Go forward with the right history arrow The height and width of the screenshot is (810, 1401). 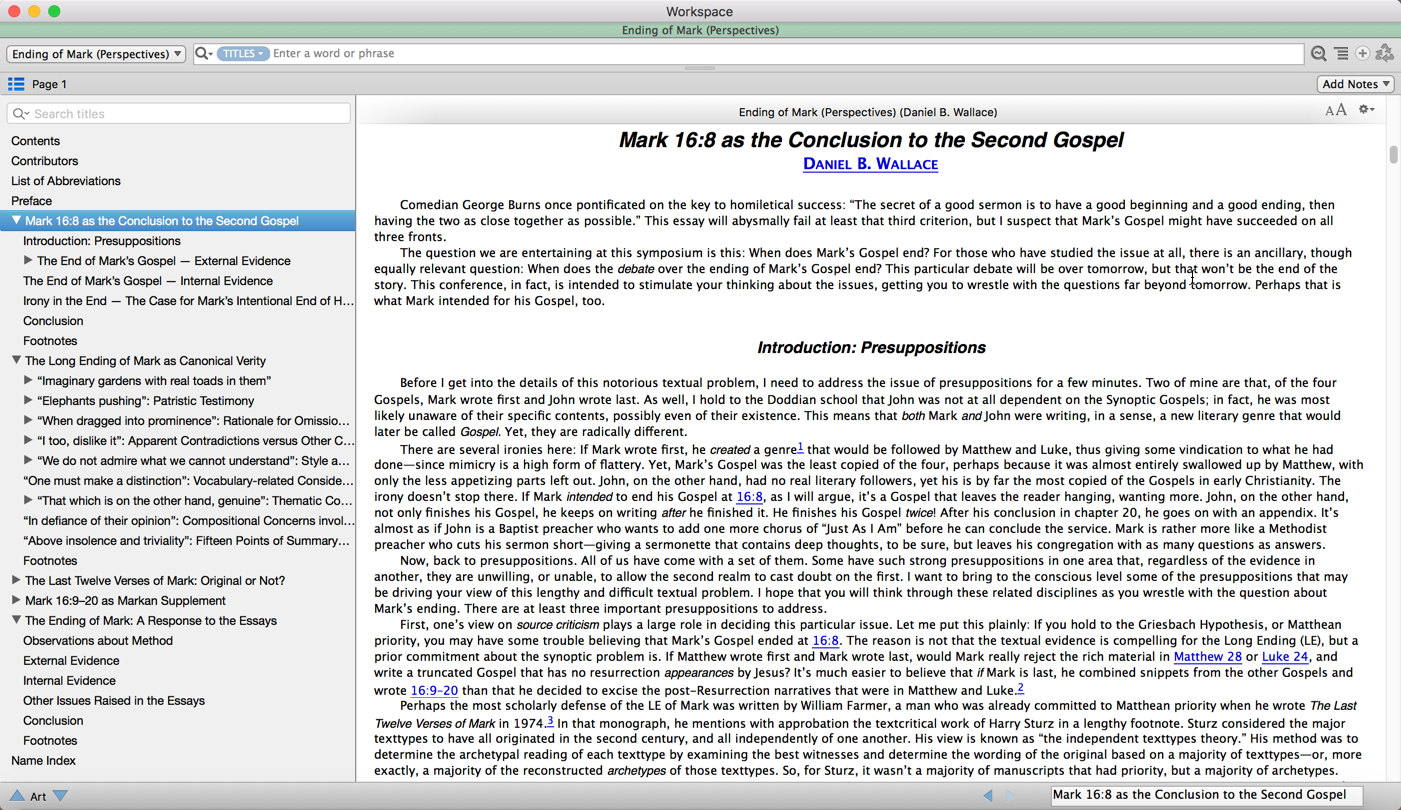(x=1010, y=796)
